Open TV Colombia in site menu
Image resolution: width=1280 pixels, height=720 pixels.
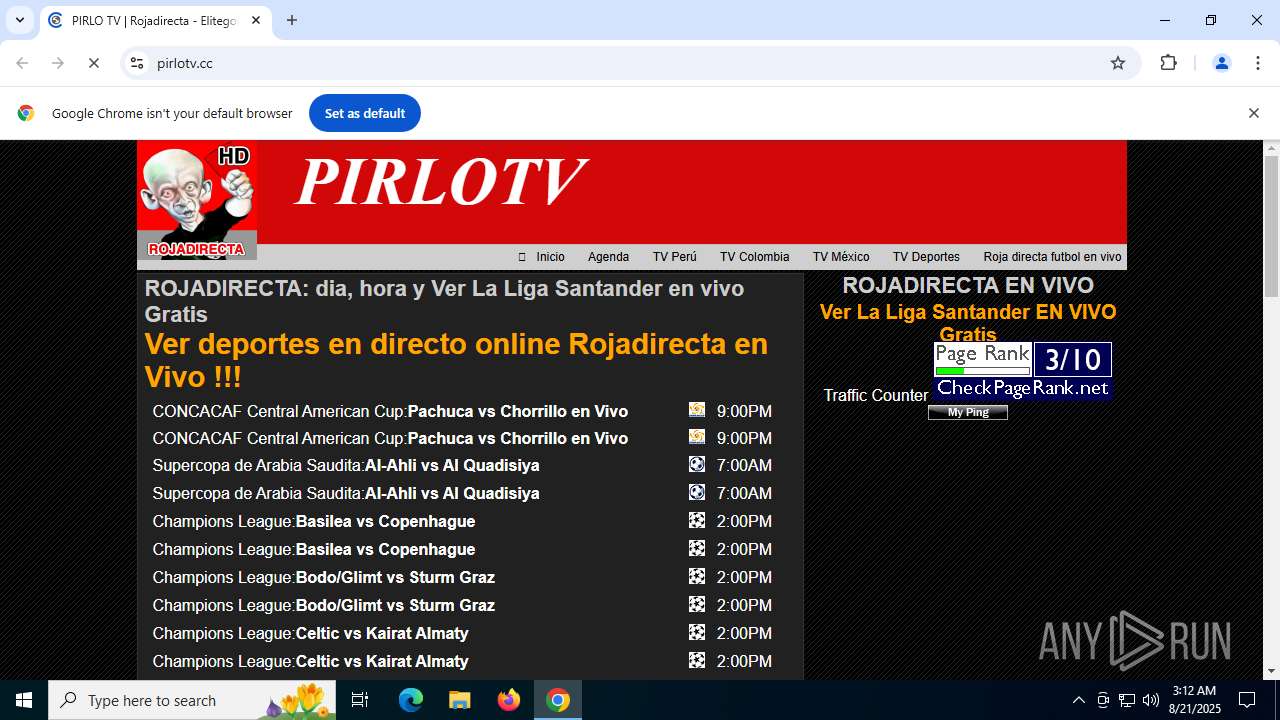755,257
